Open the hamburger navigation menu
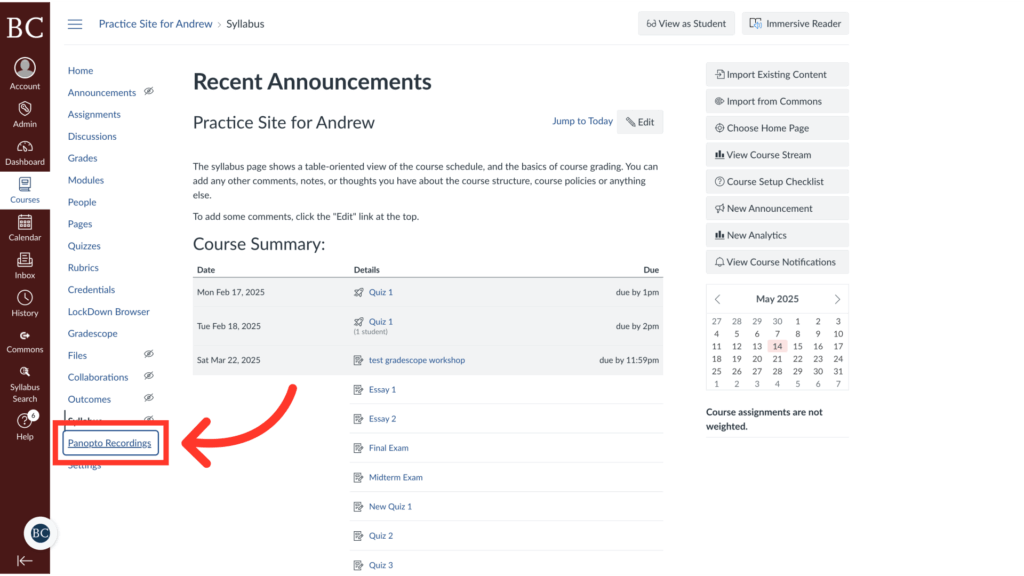Viewport: 1024px width, 576px height. coord(75,23)
